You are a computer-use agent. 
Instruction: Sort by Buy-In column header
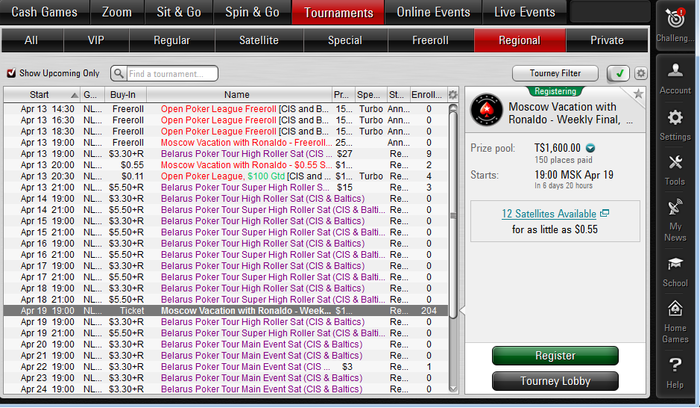click(x=123, y=95)
